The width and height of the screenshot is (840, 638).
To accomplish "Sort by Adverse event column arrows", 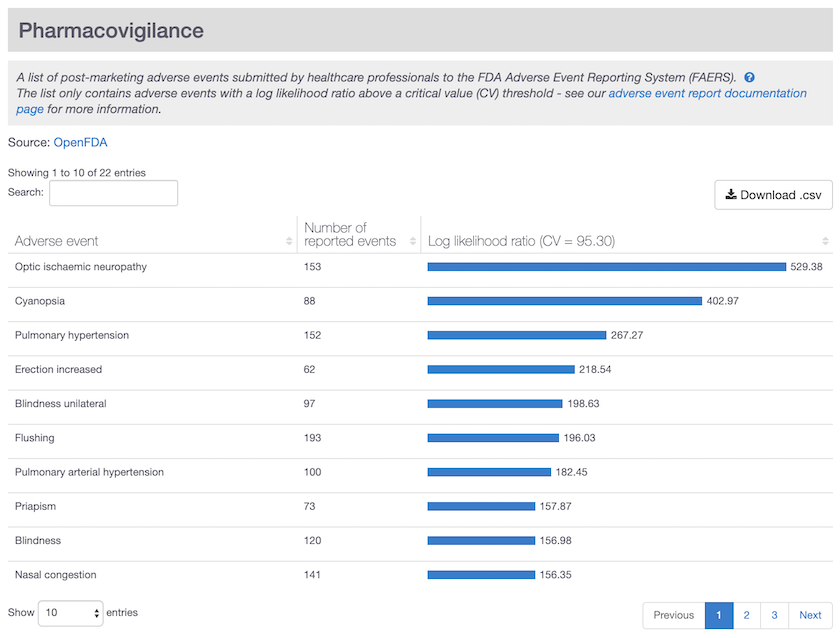I will [289, 241].
